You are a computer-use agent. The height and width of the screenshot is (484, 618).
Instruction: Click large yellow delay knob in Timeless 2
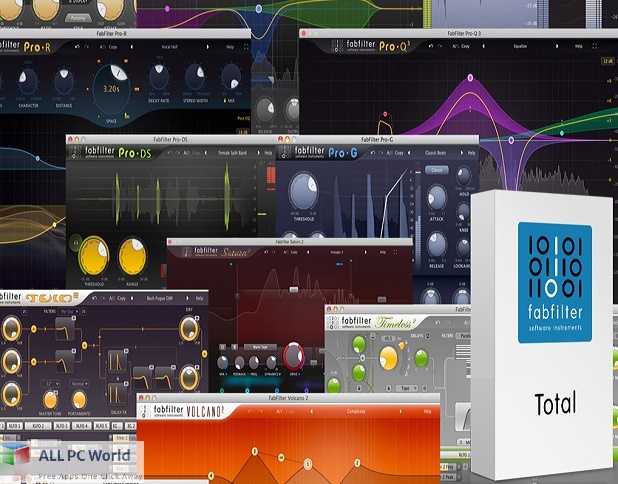[389, 358]
